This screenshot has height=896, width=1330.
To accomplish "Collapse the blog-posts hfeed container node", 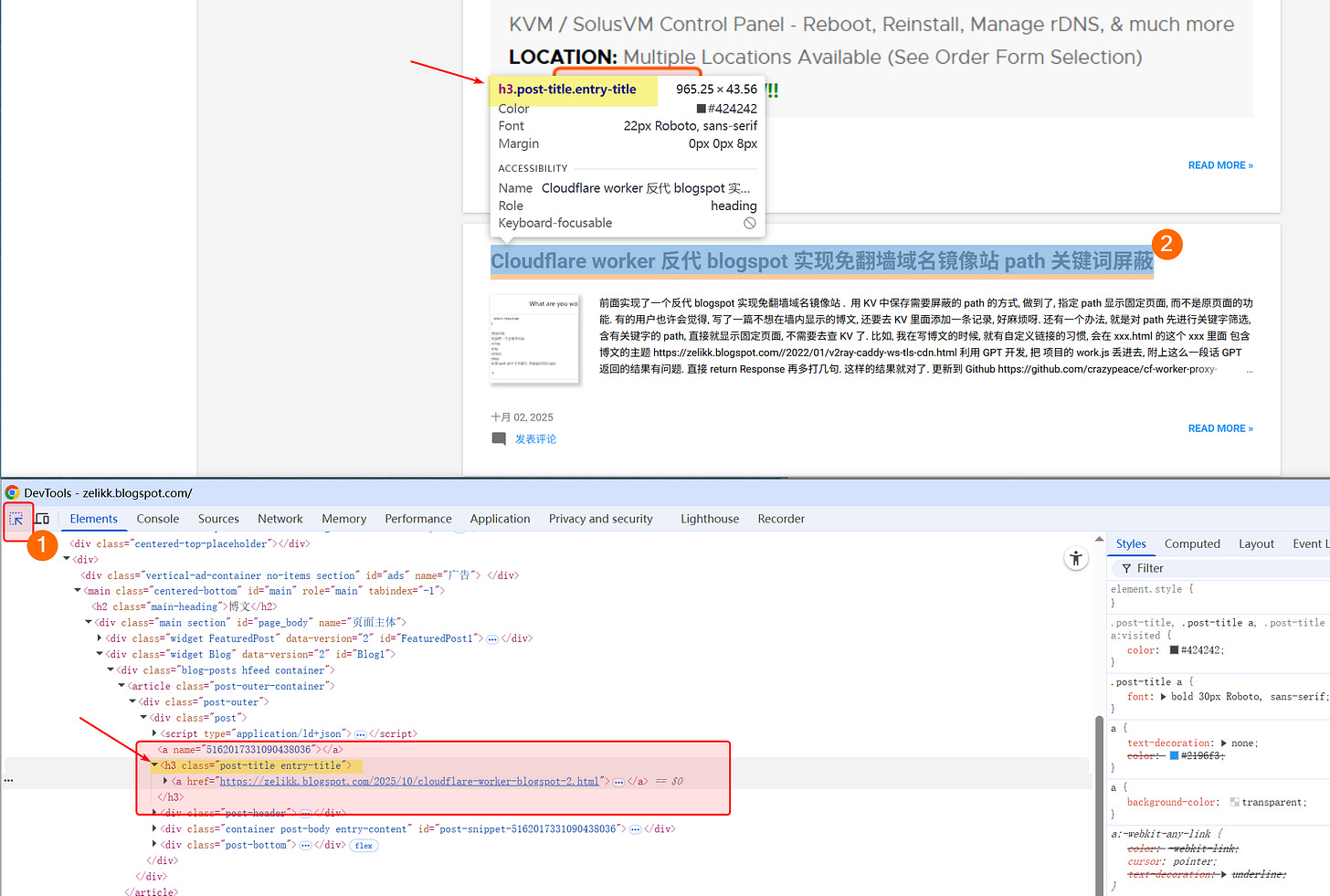I will pyautogui.click(x=111, y=670).
